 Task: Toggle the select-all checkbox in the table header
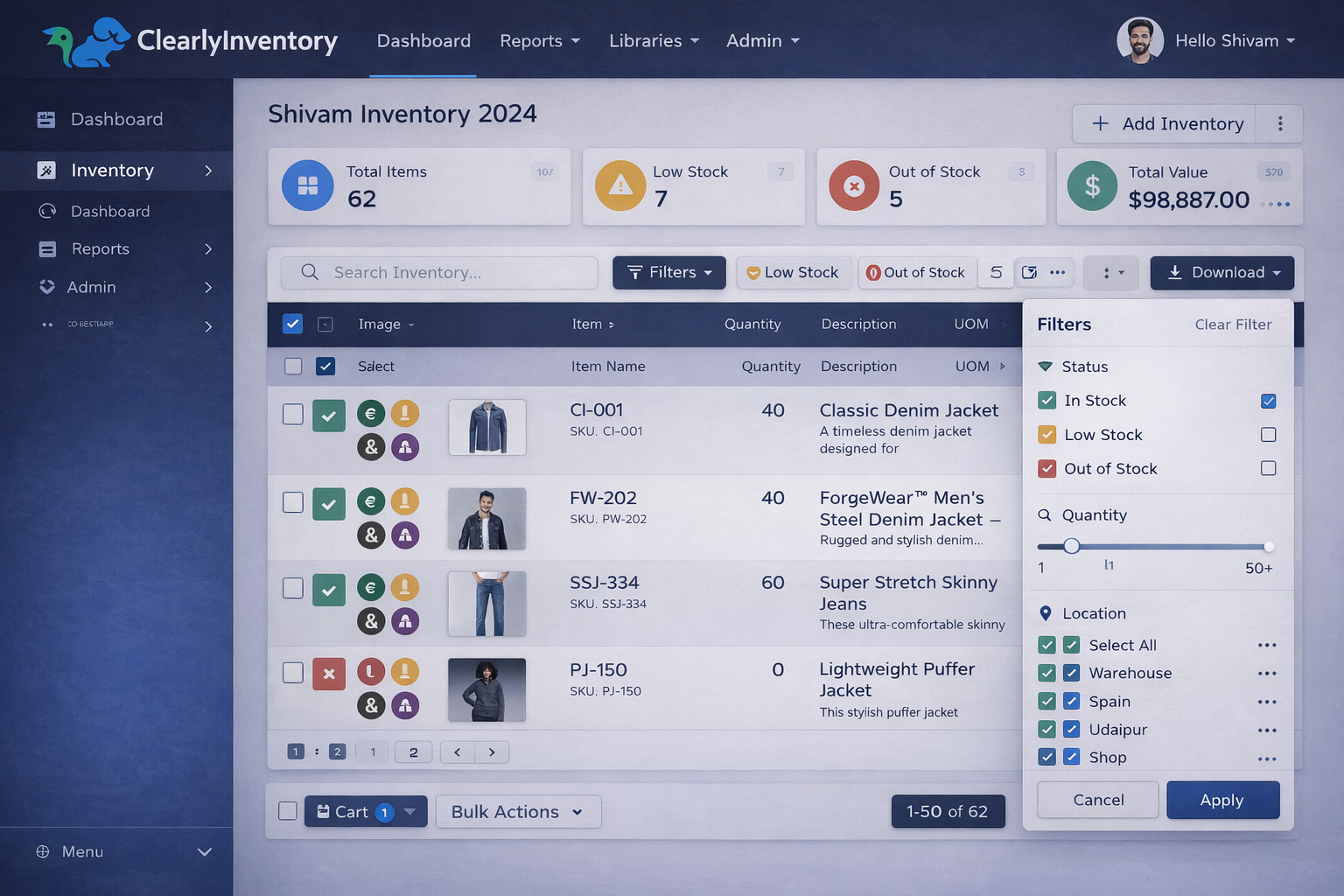[x=292, y=324]
